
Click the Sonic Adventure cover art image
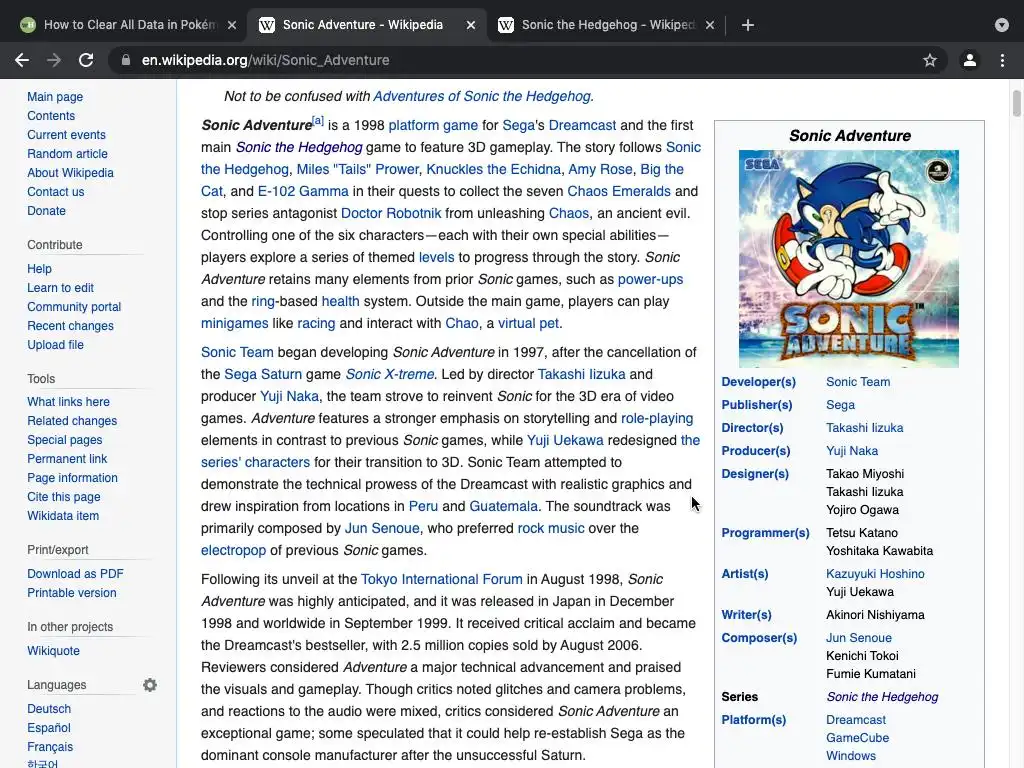point(848,259)
